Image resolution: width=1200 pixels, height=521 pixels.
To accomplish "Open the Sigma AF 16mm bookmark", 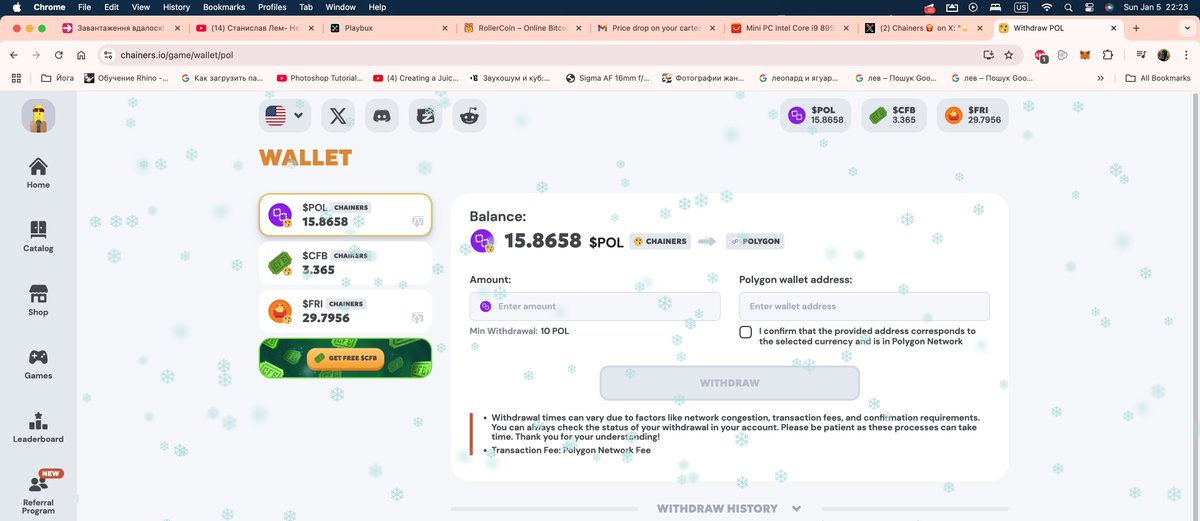I will [607, 77].
